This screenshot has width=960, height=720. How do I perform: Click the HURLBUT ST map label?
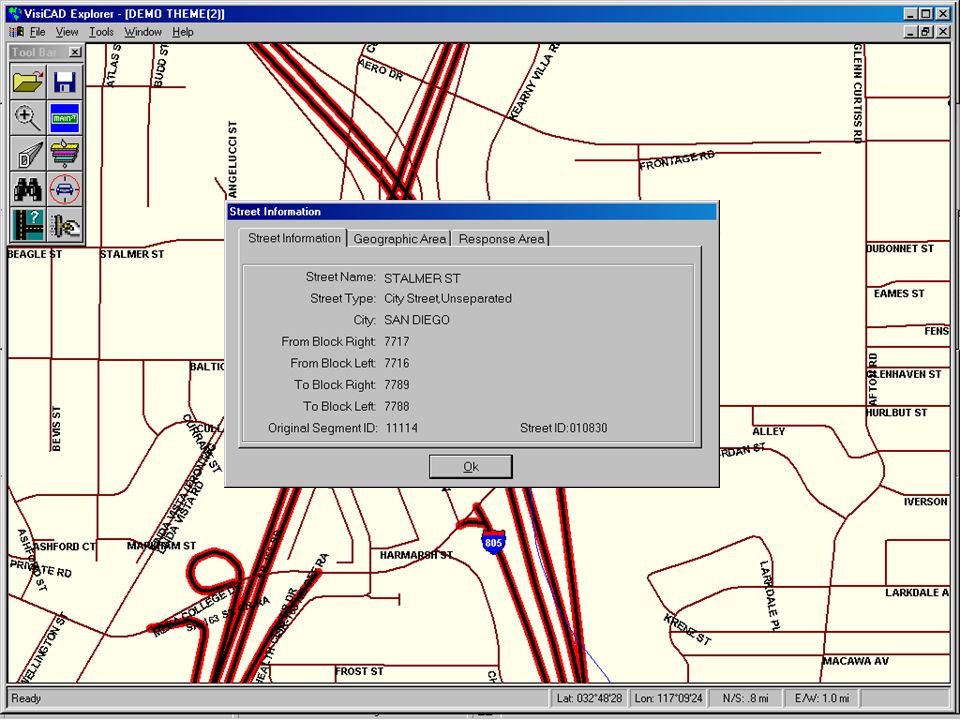(x=896, y=413)
